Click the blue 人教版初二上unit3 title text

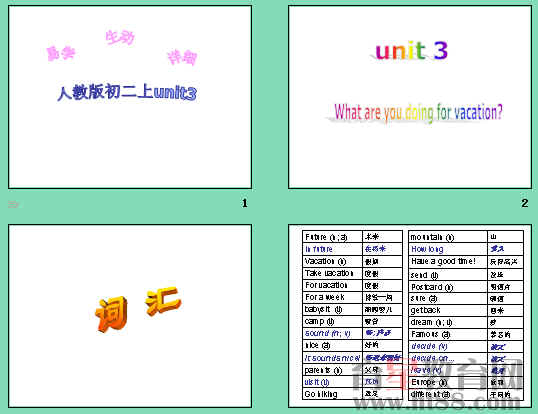[x=127, y=93]
